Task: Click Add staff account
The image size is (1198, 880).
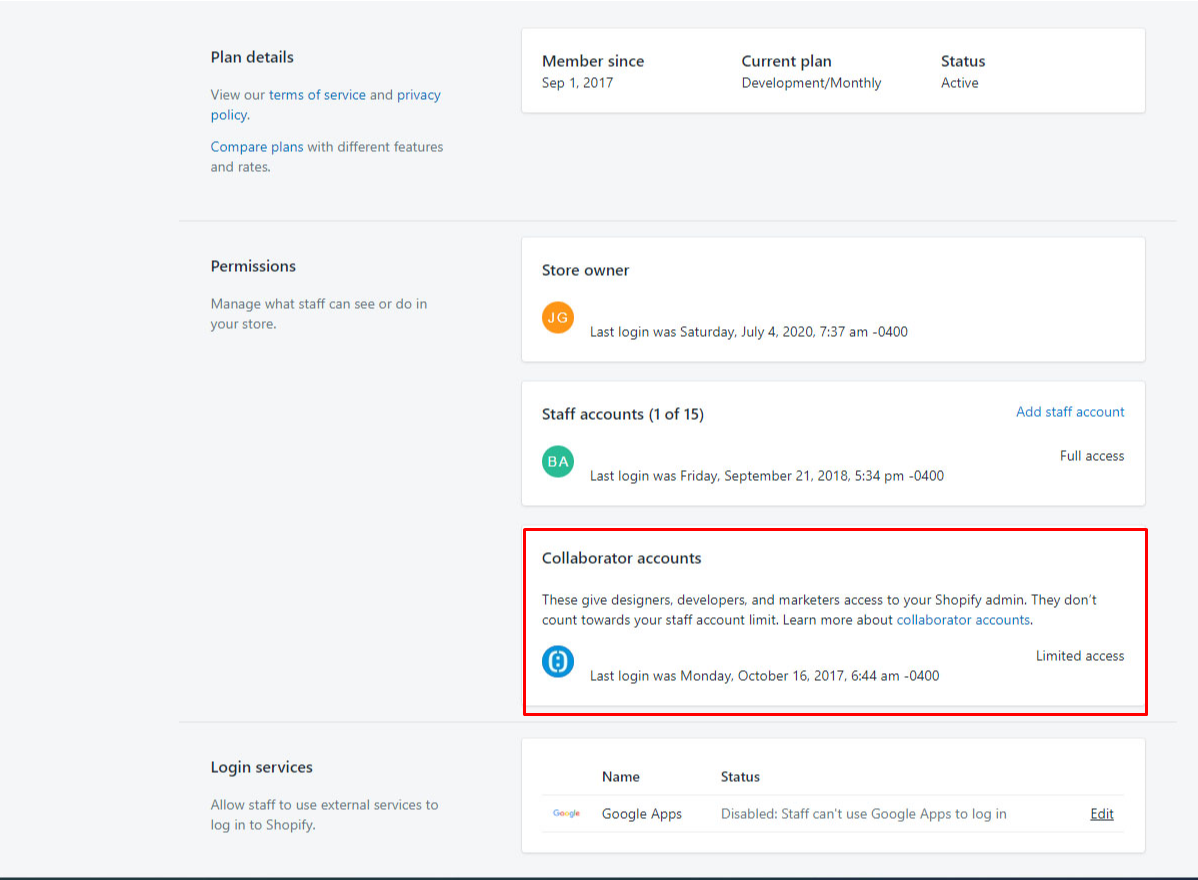Action: [x=1070, y=412]
